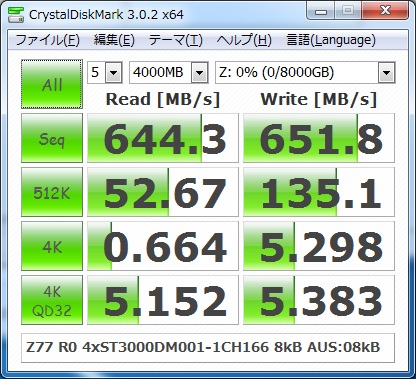
Task: Click the Read [MB/s] column header
Action: [x=163, y=99]
